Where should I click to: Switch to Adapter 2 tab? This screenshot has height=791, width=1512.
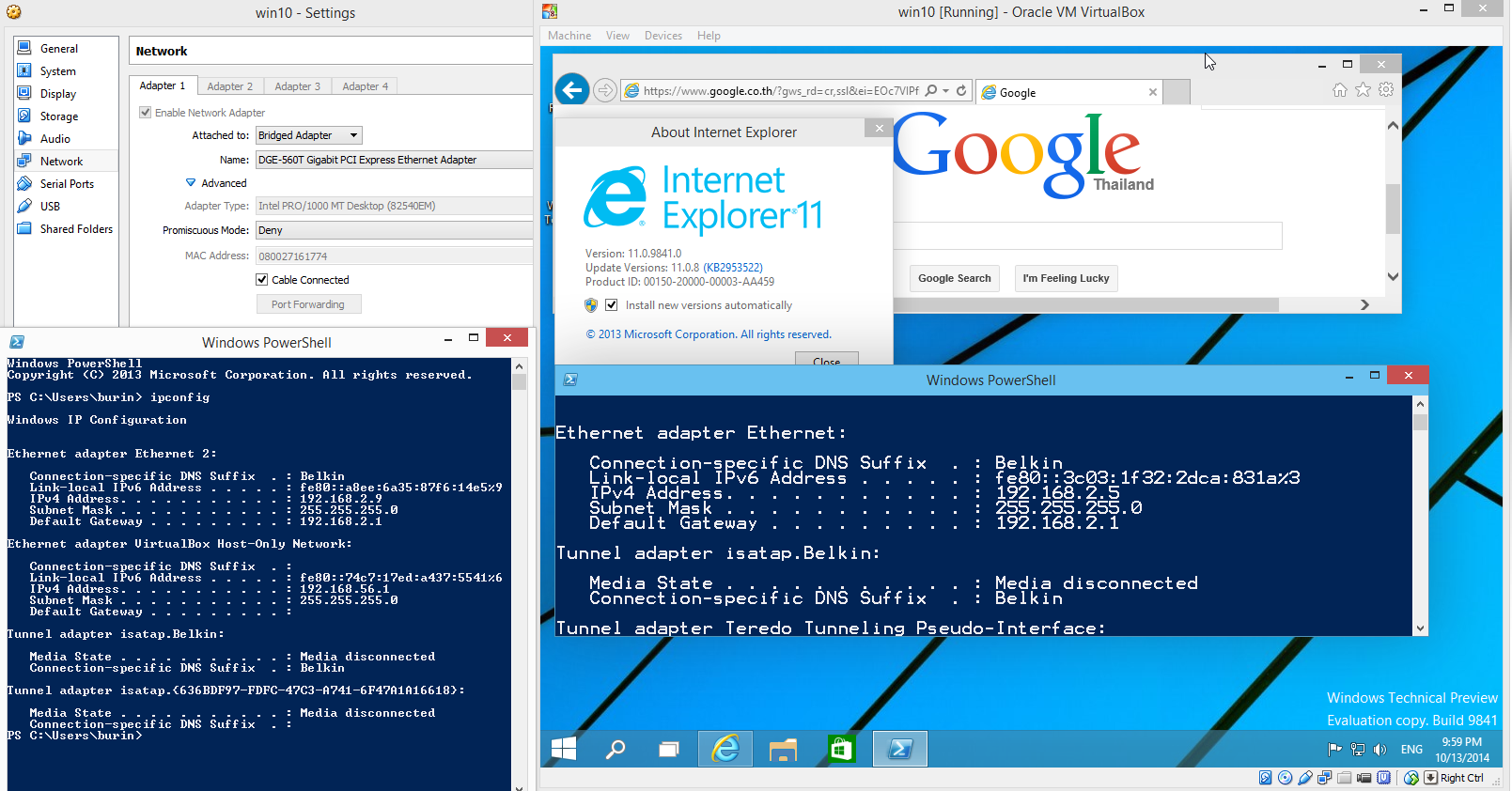tap(230, 86)
